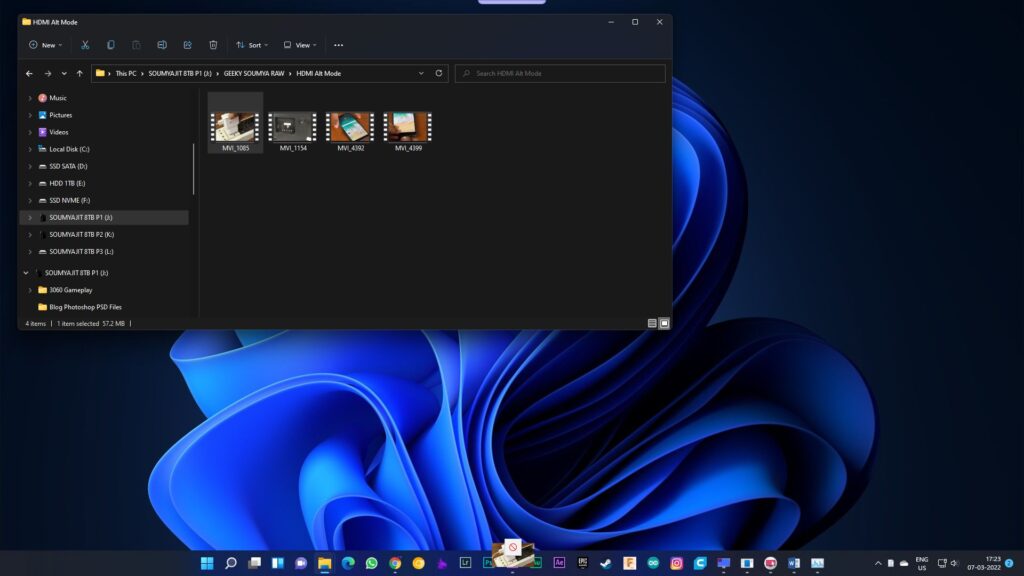Click This PC in address path
This screenshot has height=576, width=1024.
click(x=126, y=74)
